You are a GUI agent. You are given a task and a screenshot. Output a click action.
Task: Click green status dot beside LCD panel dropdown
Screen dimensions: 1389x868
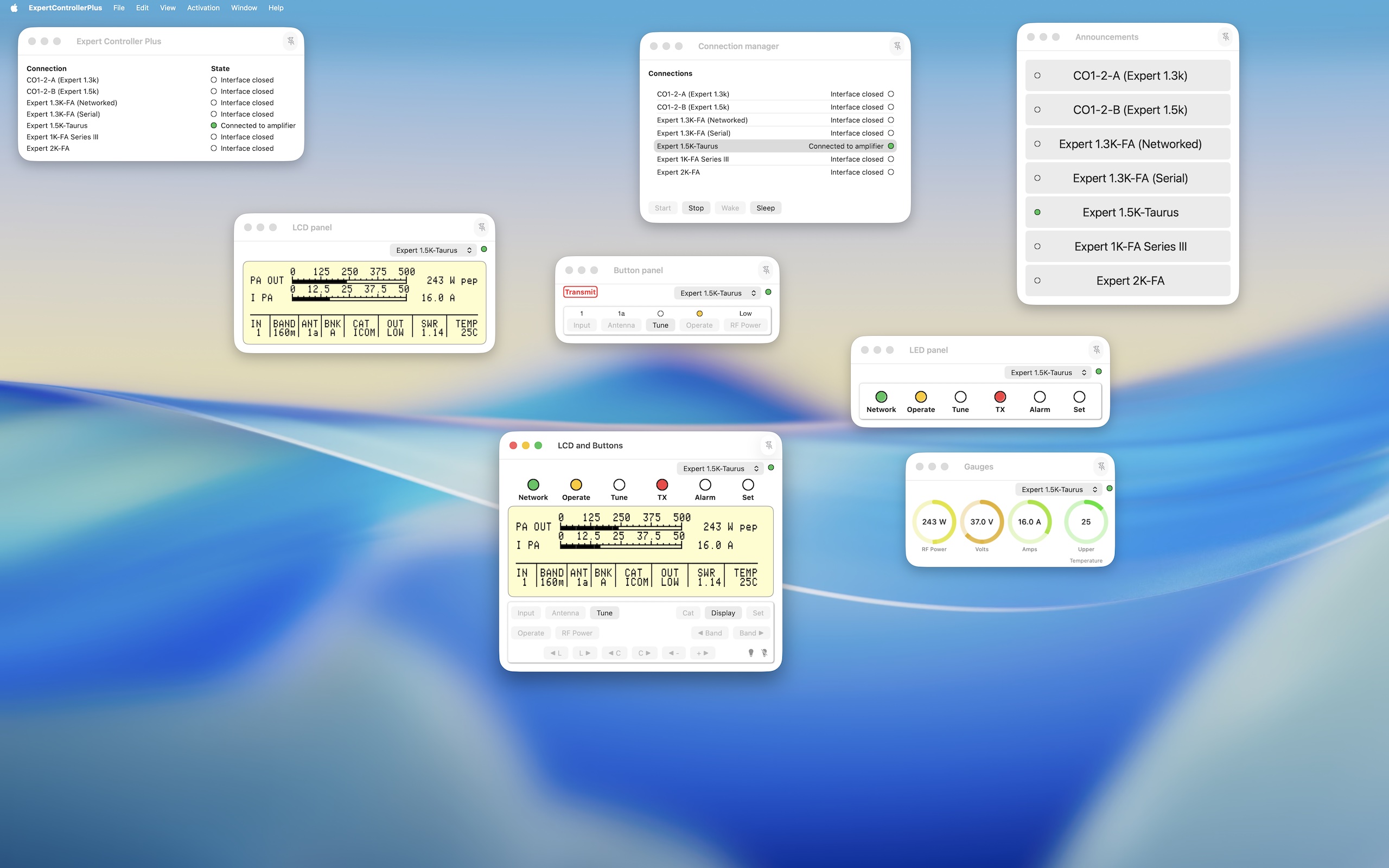[x=484, y=249]
